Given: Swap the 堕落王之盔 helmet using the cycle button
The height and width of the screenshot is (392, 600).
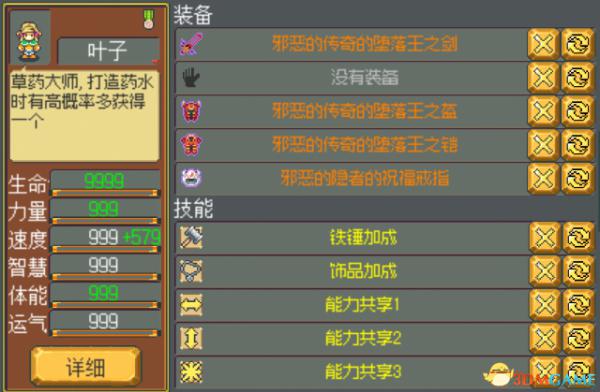Looking at the screenshot, I should coord(578,111).
